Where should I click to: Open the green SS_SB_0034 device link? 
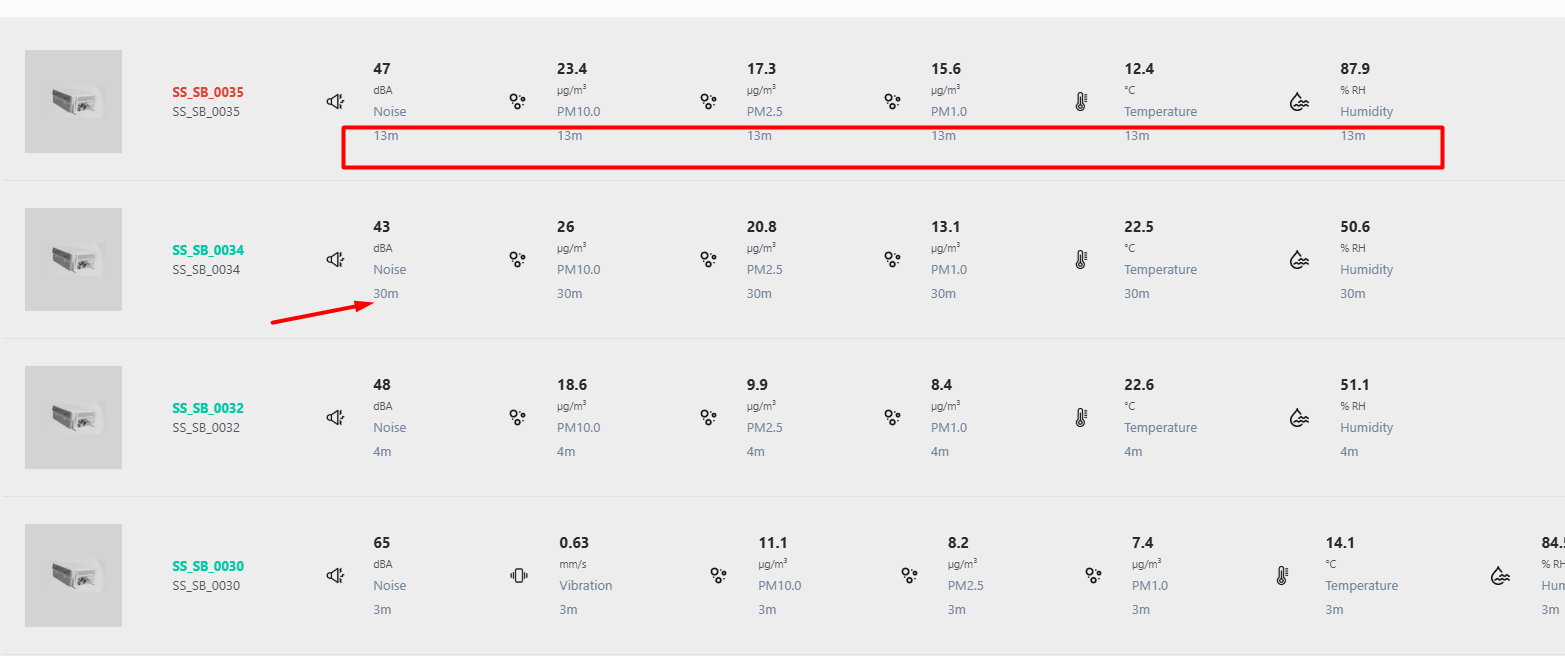click(207, 250)
